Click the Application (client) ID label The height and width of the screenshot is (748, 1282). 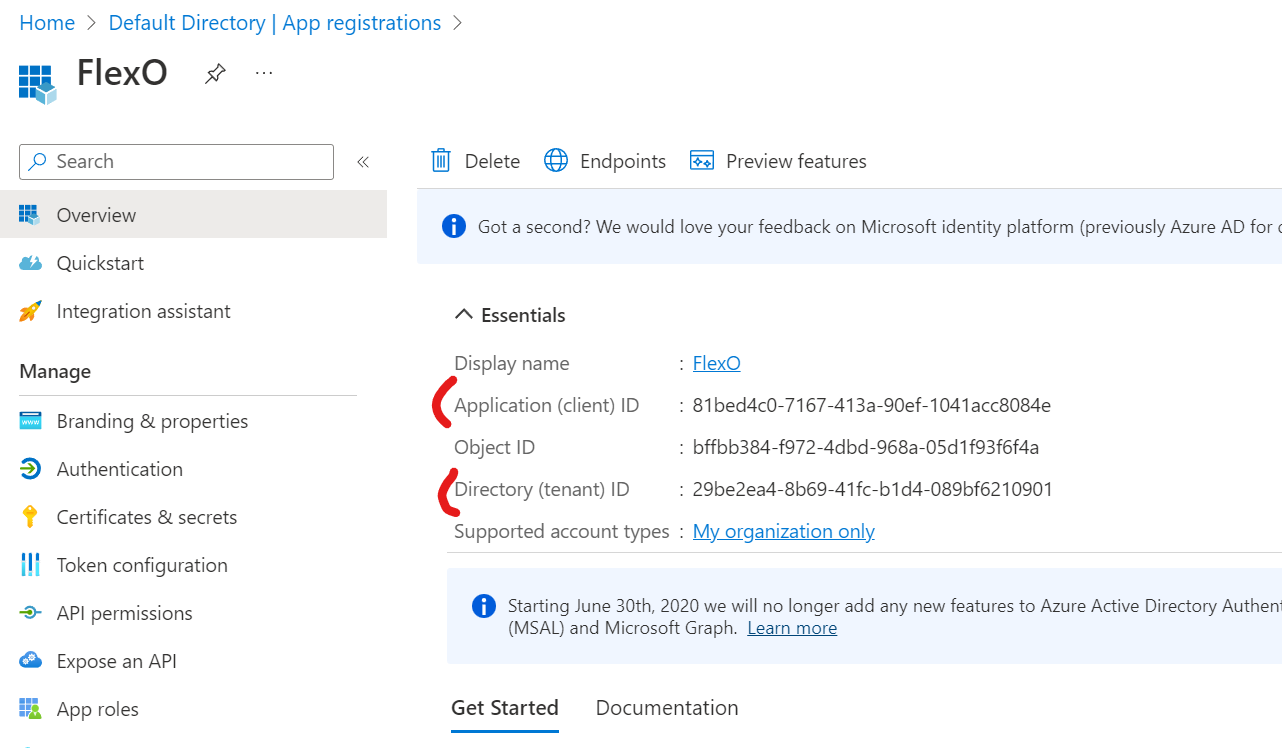[x=546, y=405]
